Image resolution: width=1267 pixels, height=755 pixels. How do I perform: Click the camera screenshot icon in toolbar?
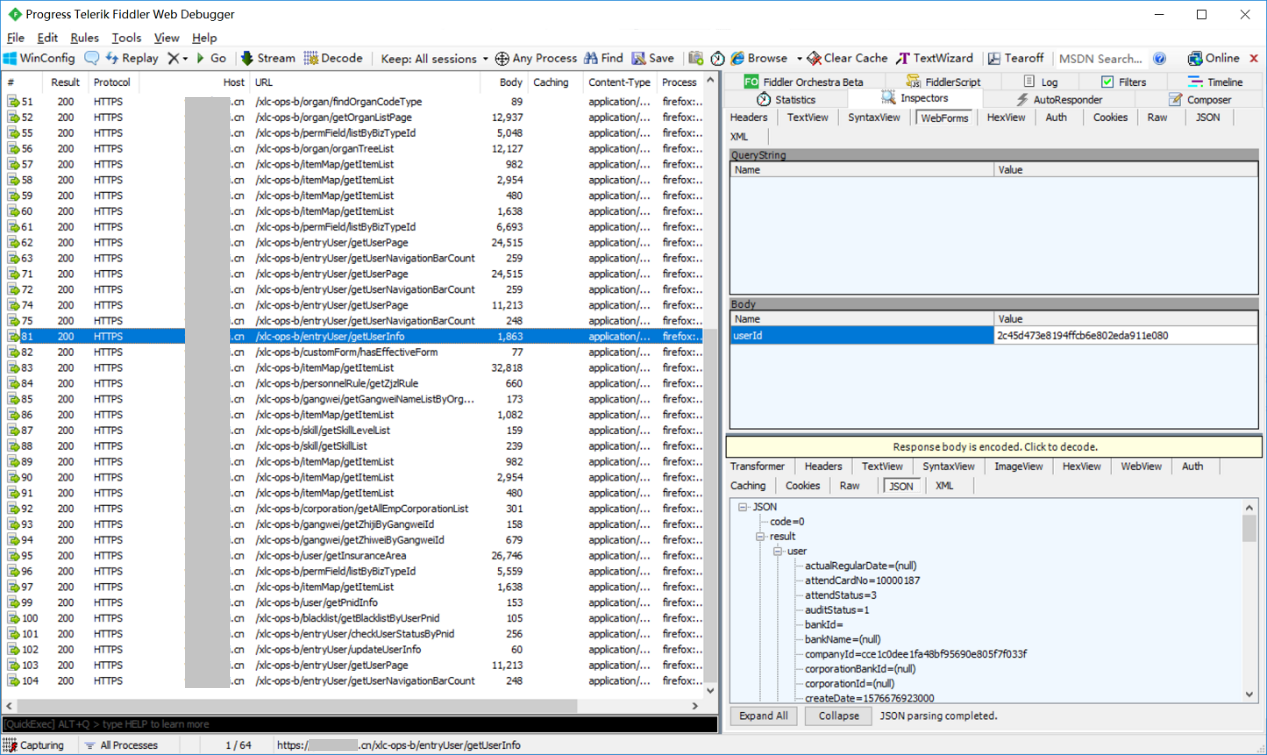pos(696,58)
